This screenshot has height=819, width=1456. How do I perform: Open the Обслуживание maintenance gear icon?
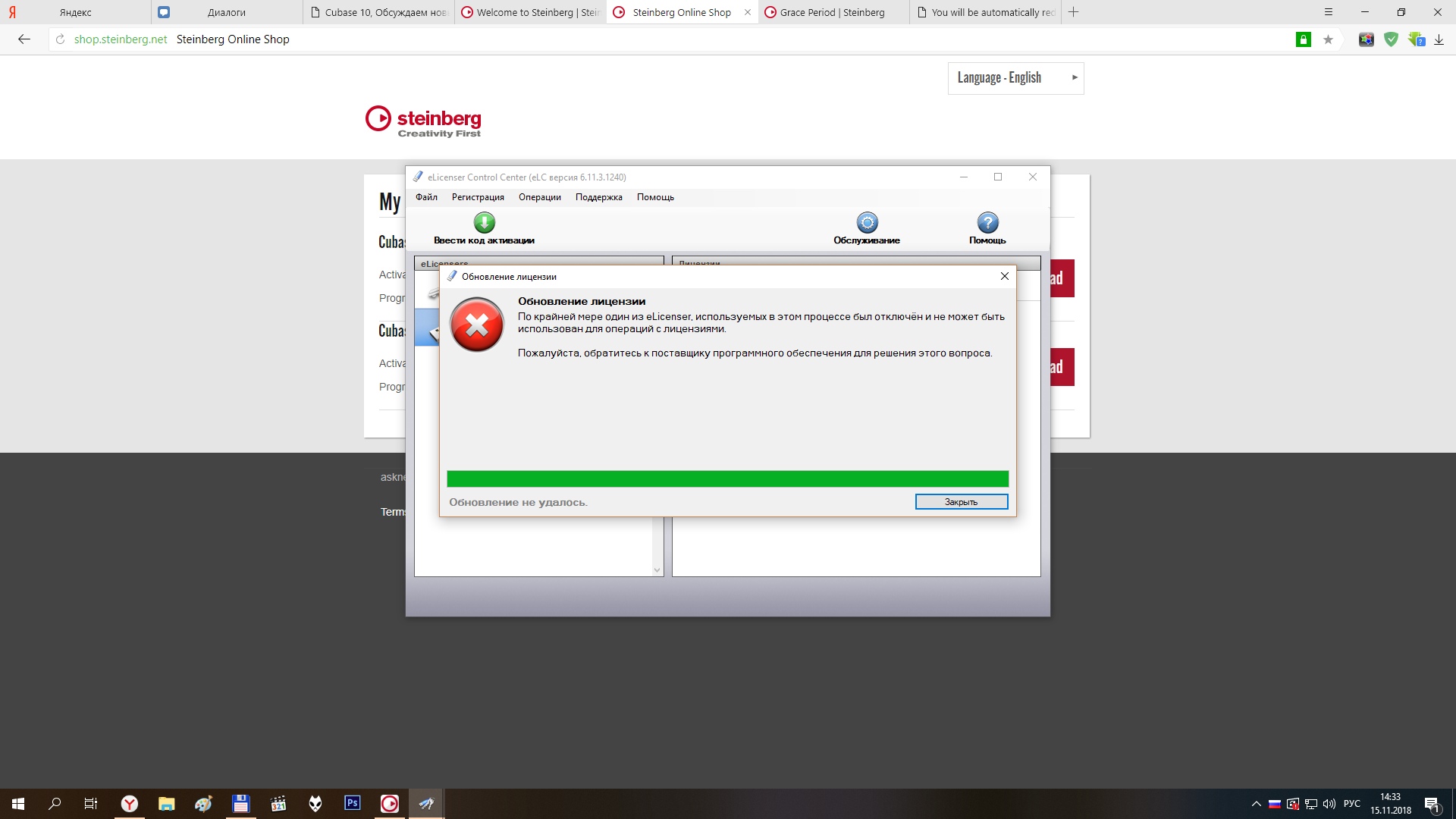(x=867, y=223)
